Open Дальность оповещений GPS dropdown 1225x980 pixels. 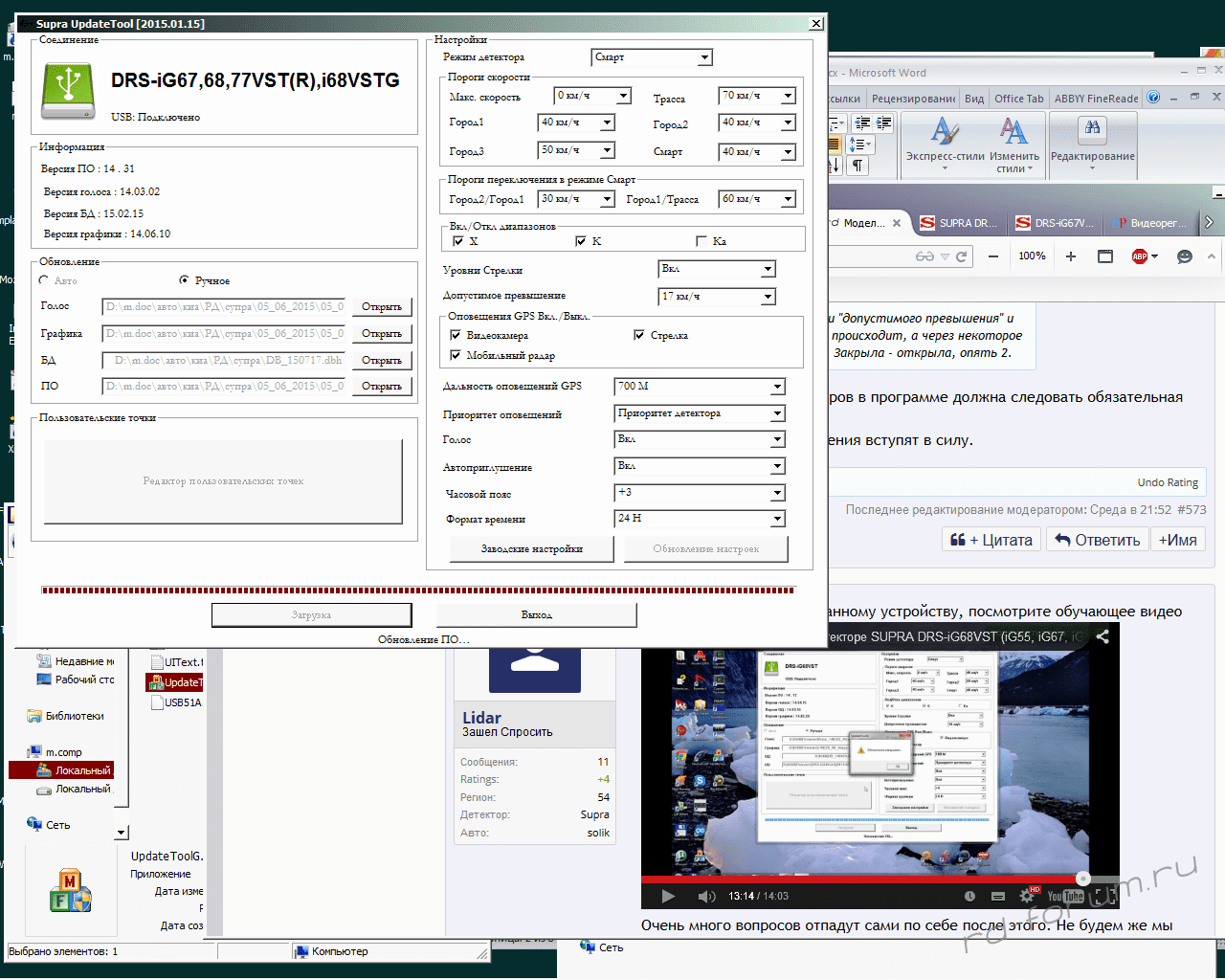pos(700,387)
